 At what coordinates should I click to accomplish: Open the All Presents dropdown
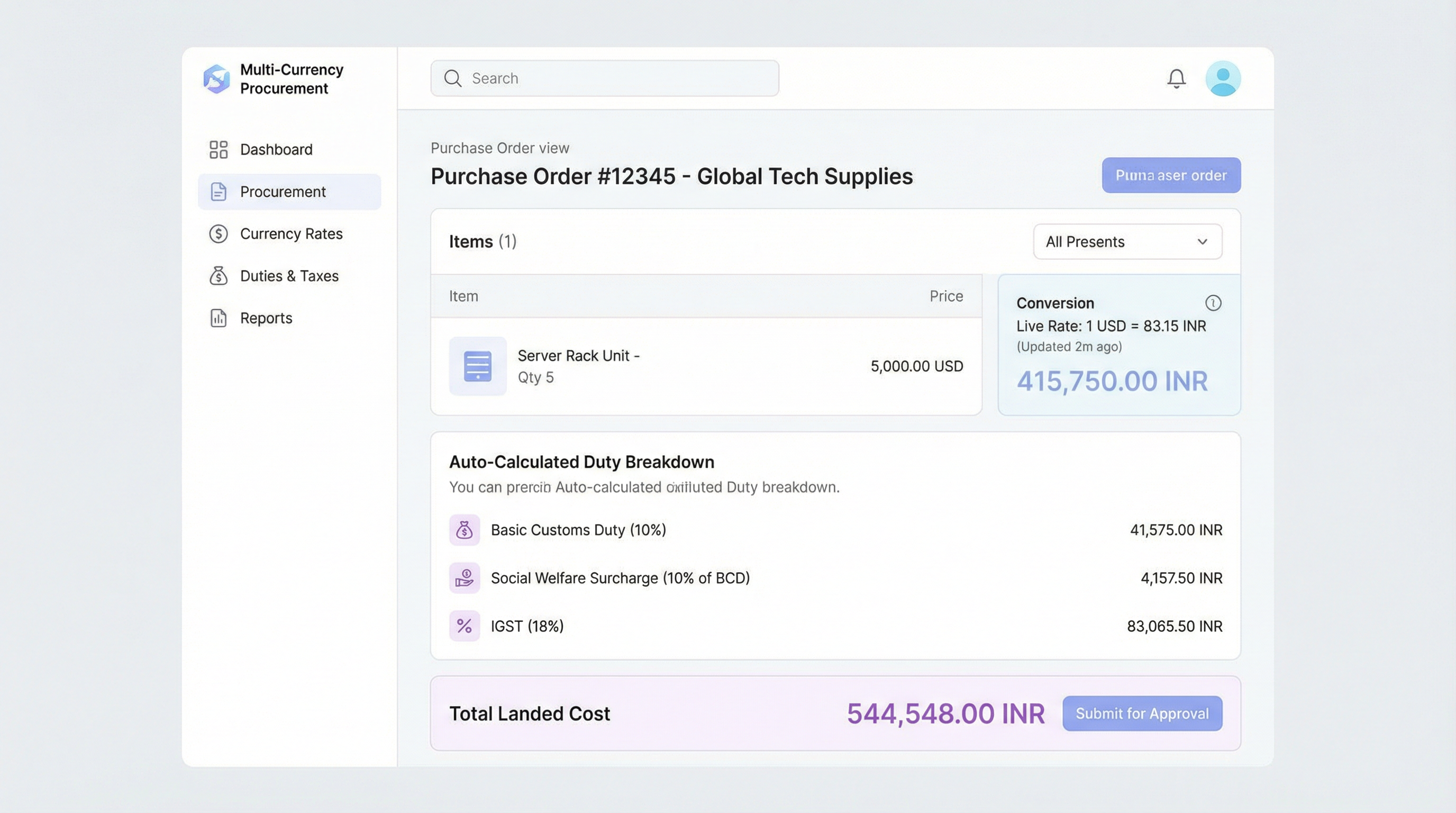[x=1127, y=242]
